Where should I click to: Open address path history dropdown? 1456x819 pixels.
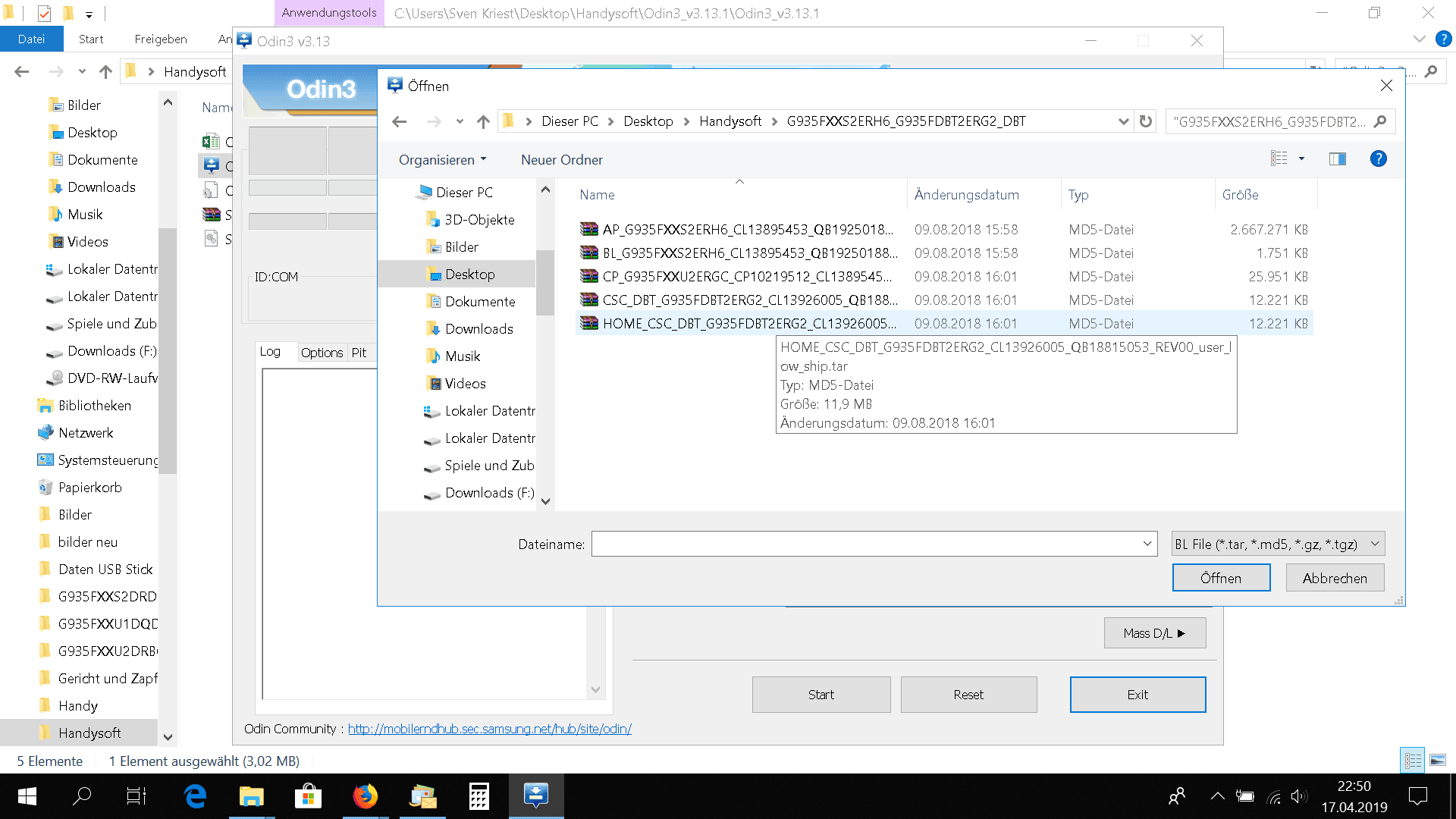(x=1123, y=121)
